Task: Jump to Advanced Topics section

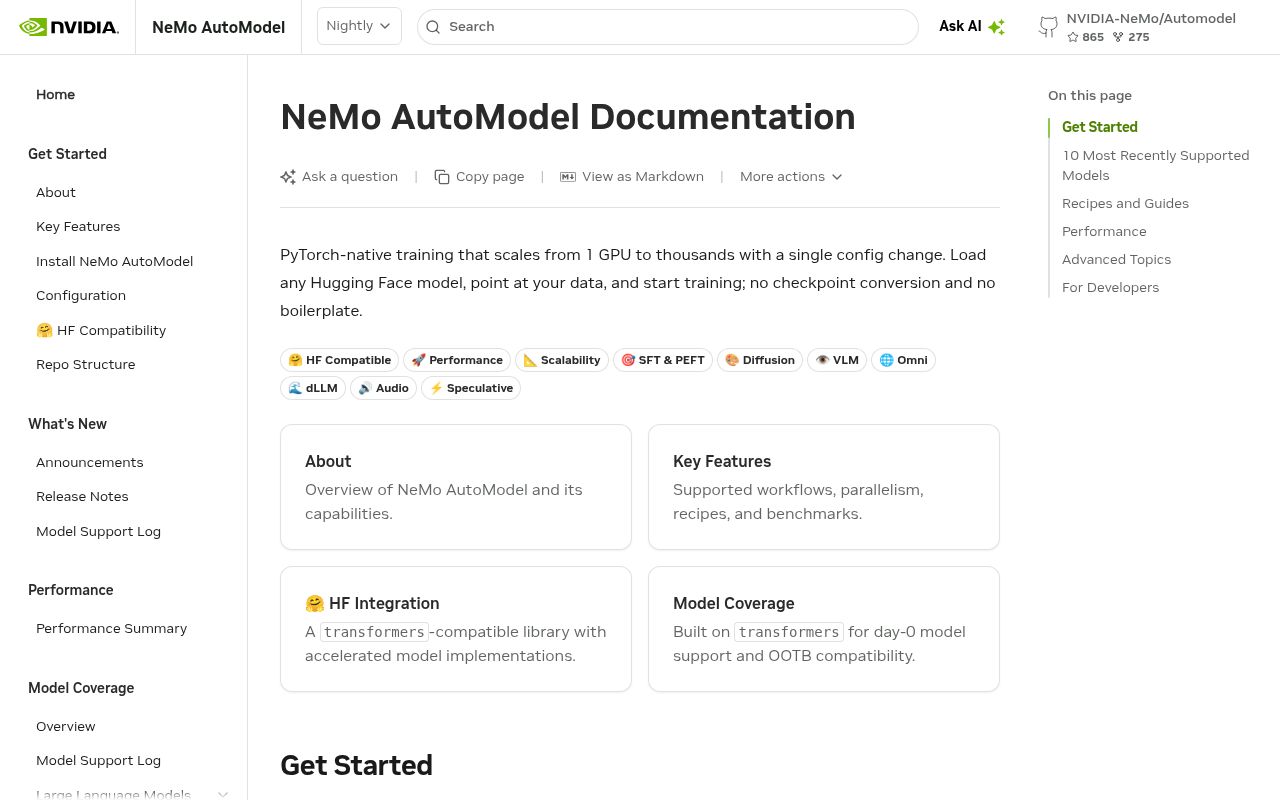Action: pos(1116,259)
